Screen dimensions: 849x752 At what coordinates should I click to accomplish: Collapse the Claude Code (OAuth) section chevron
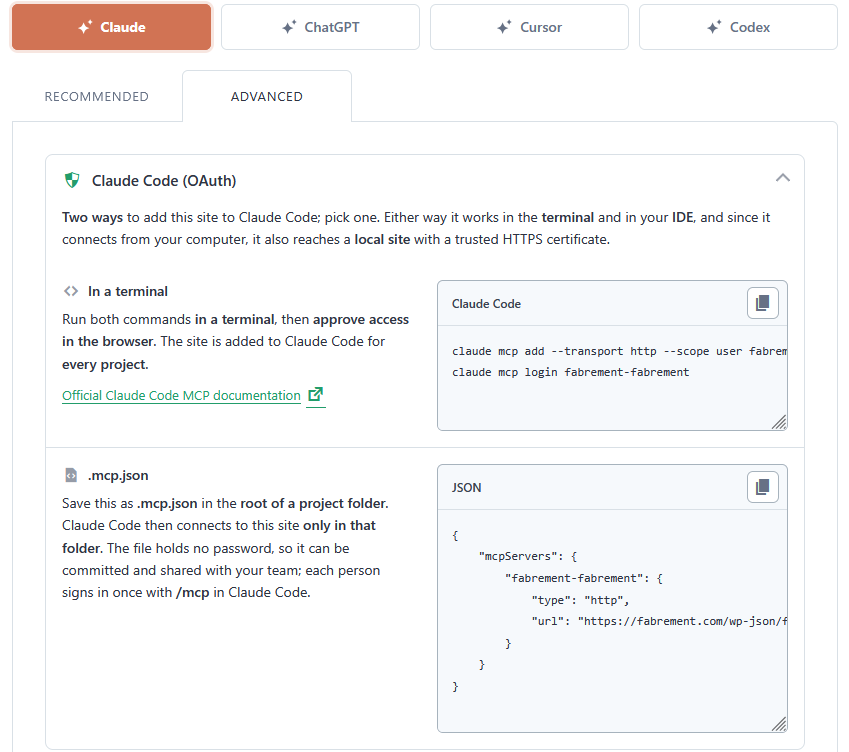point(782,178)
